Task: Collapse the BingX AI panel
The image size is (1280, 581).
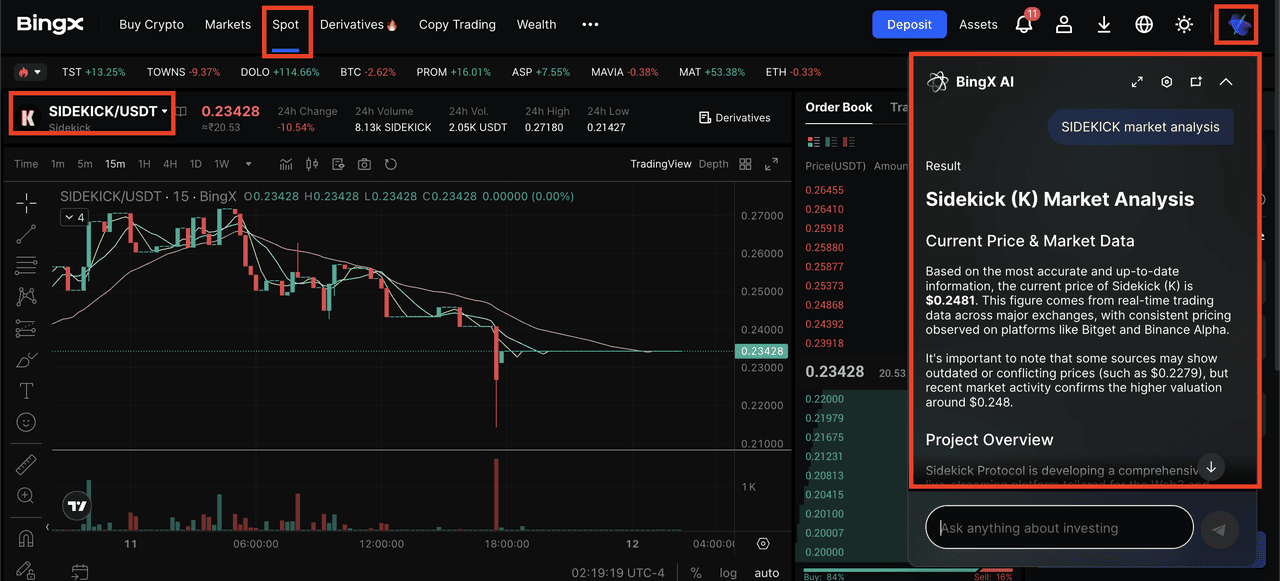Action: pos(1226,82)
